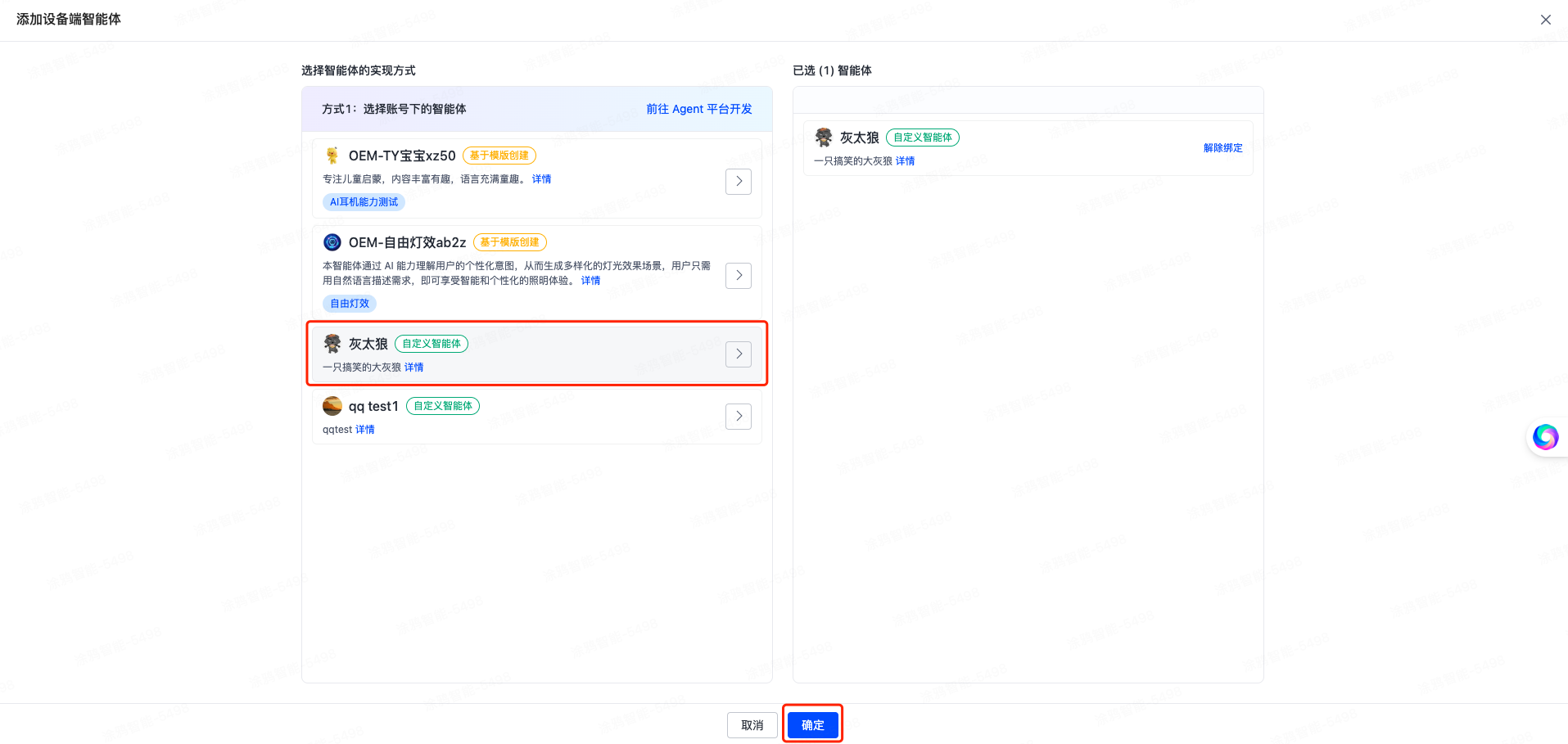Viewport: 1568px width, 744px height.
Task: Expand 灰太狼 agent with its chevron button
Action: tap(738, 354)
